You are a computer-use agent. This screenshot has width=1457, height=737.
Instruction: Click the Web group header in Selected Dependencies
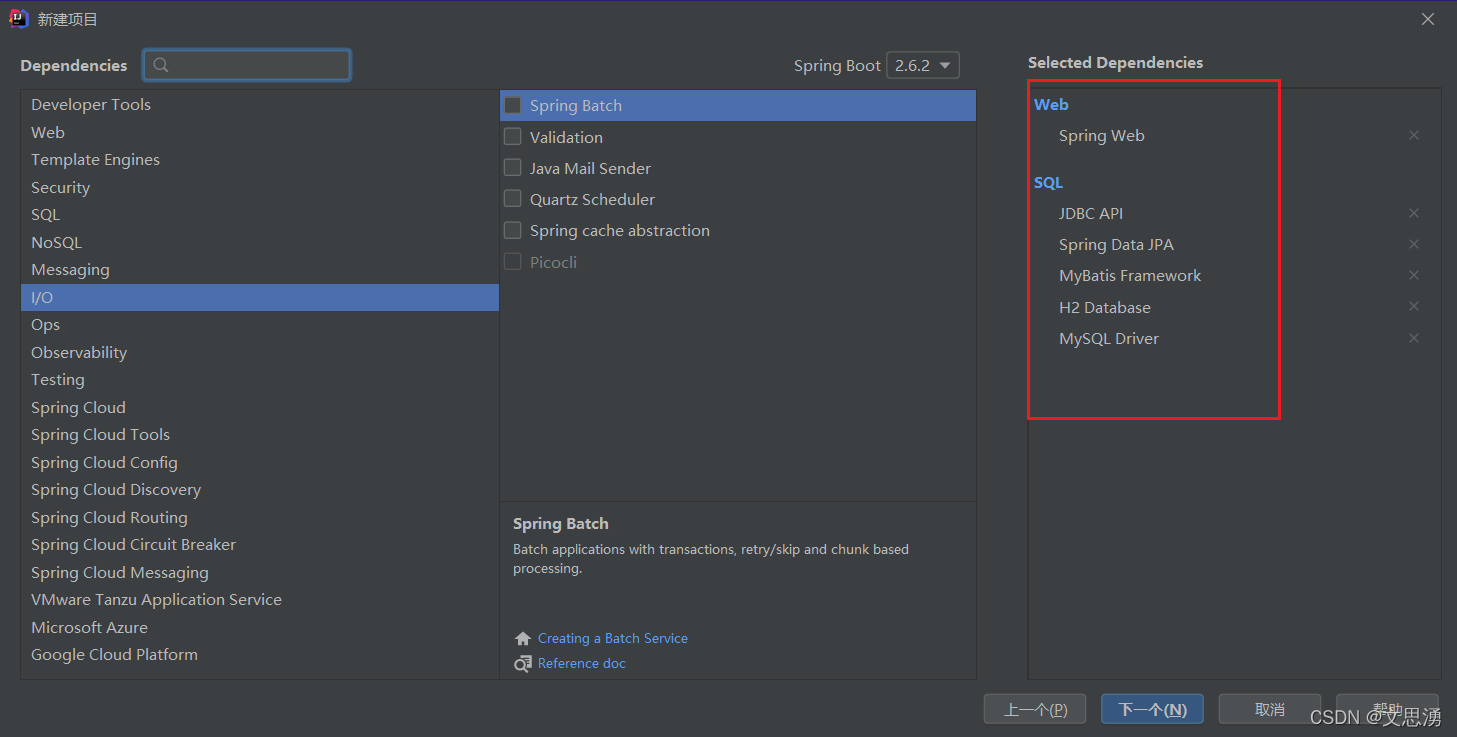(x=1051, y=104)
